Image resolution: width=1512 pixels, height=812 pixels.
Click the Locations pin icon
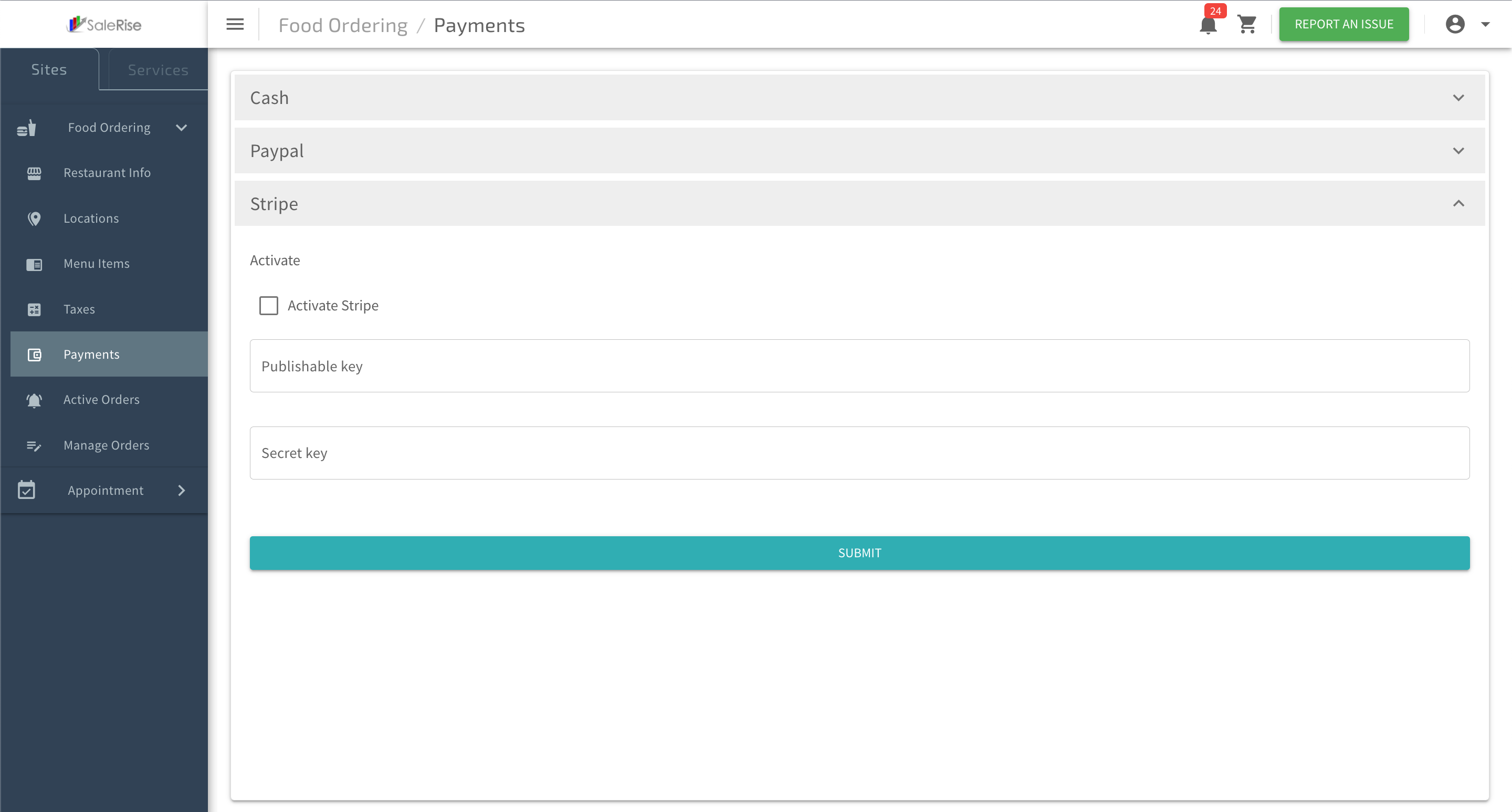point(34,218)
